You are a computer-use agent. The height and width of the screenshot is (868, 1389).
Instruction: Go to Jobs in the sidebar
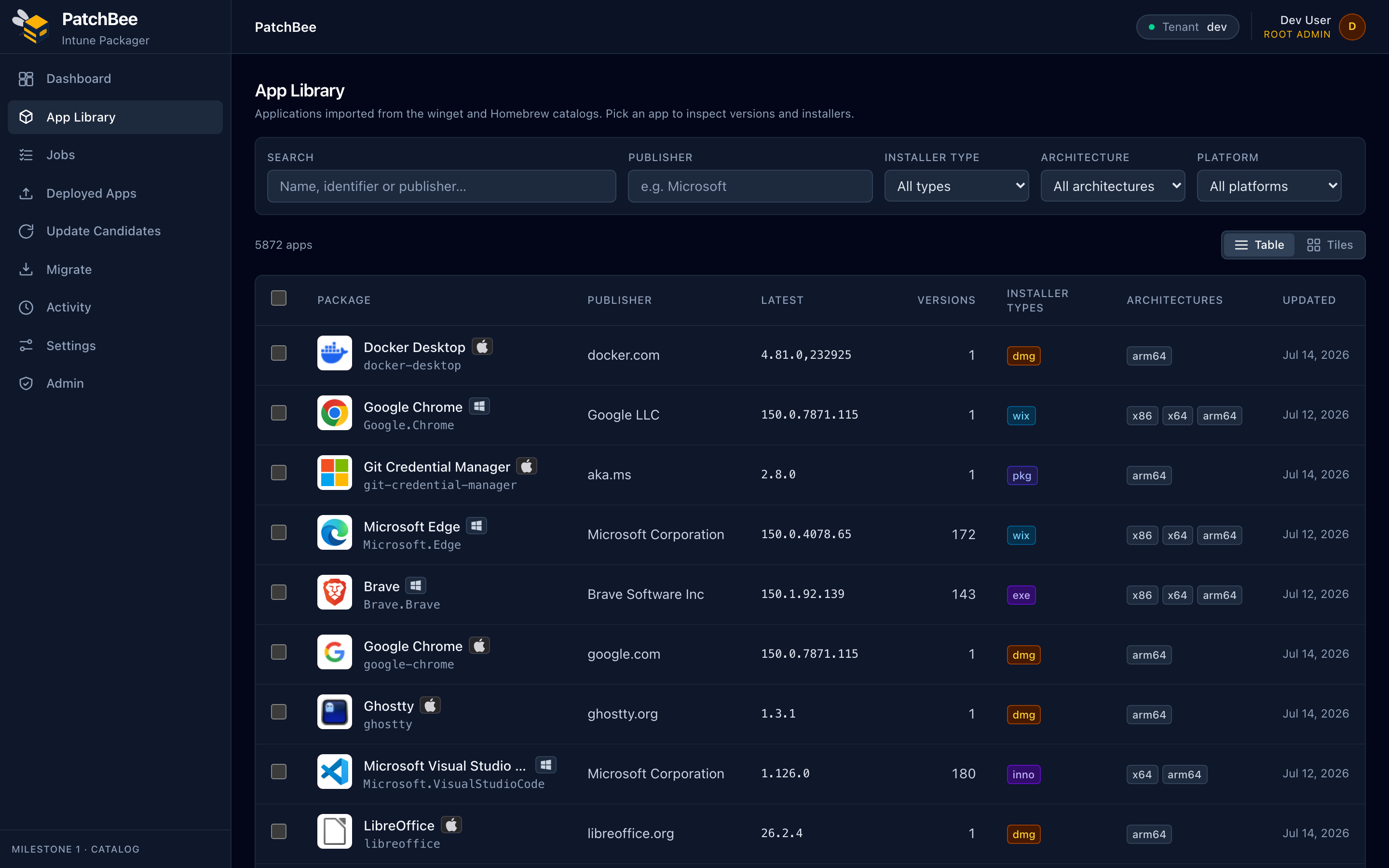tap(115, 155)
